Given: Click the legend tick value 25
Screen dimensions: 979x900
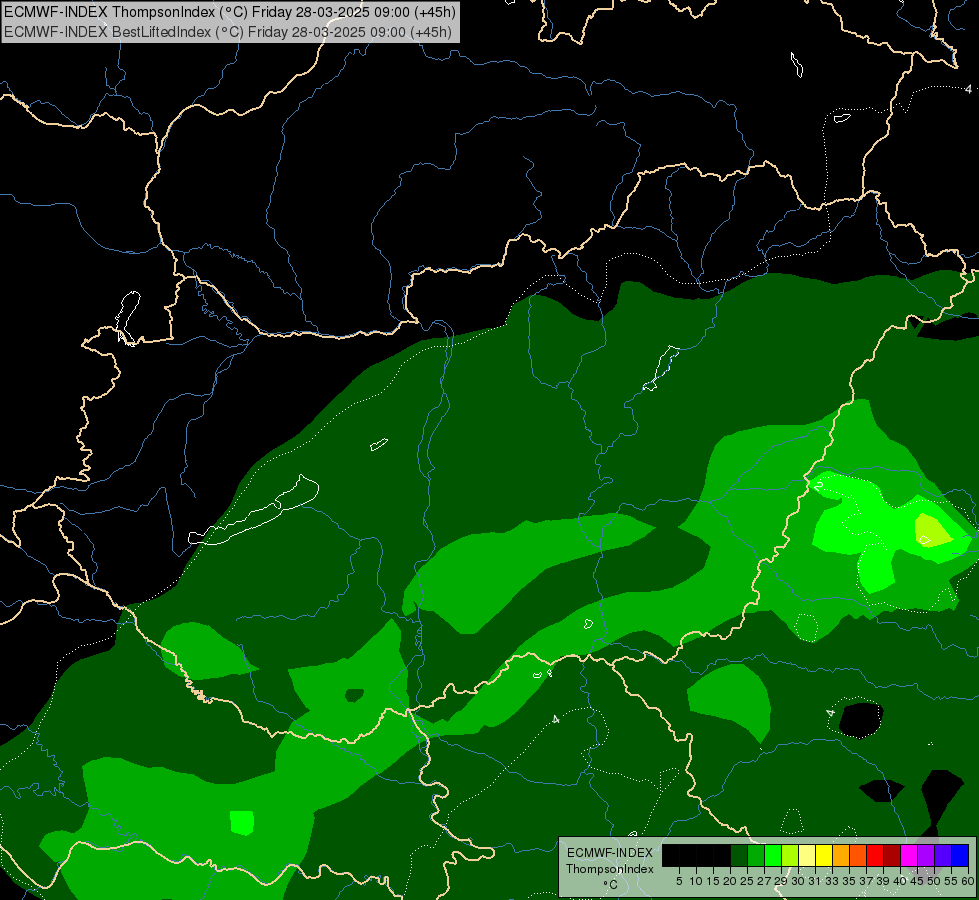Looking at the screenshot, I should tap(747, 881).
